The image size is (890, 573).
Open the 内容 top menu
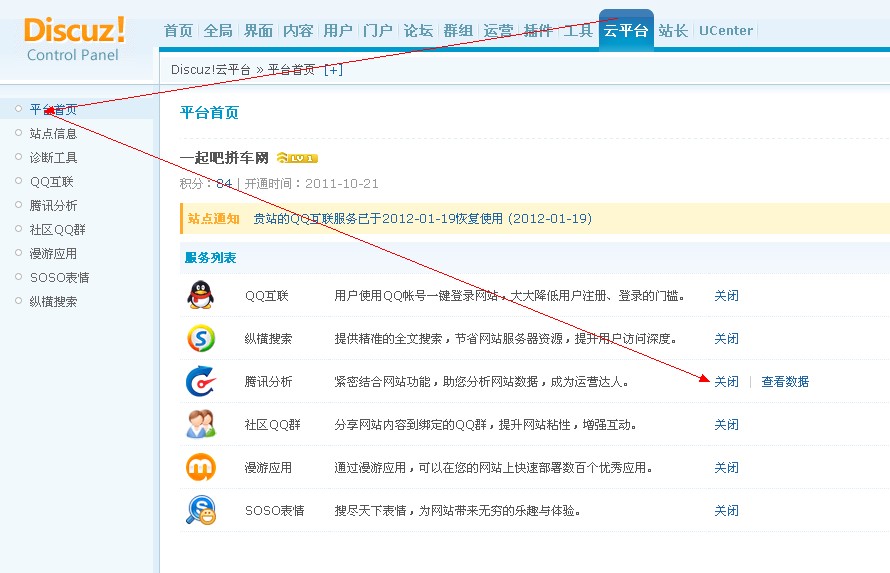click(298, 31)
